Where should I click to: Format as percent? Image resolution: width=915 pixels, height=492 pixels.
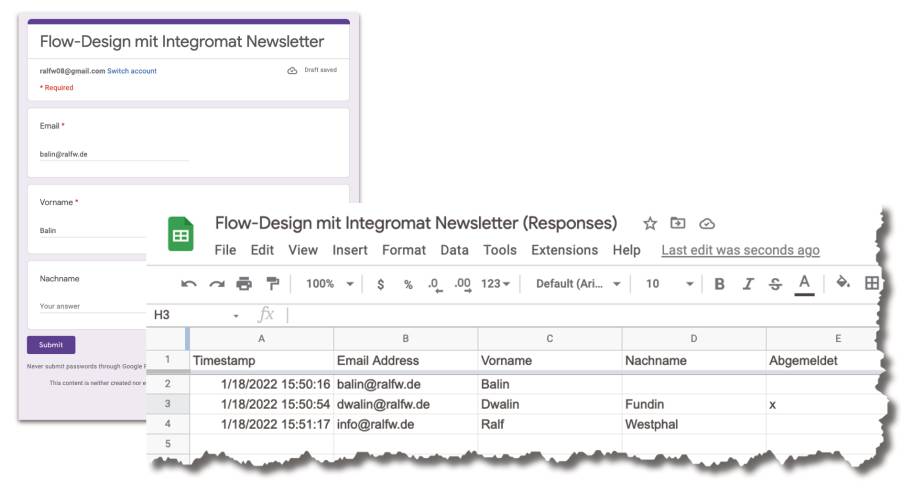point(408,284)
